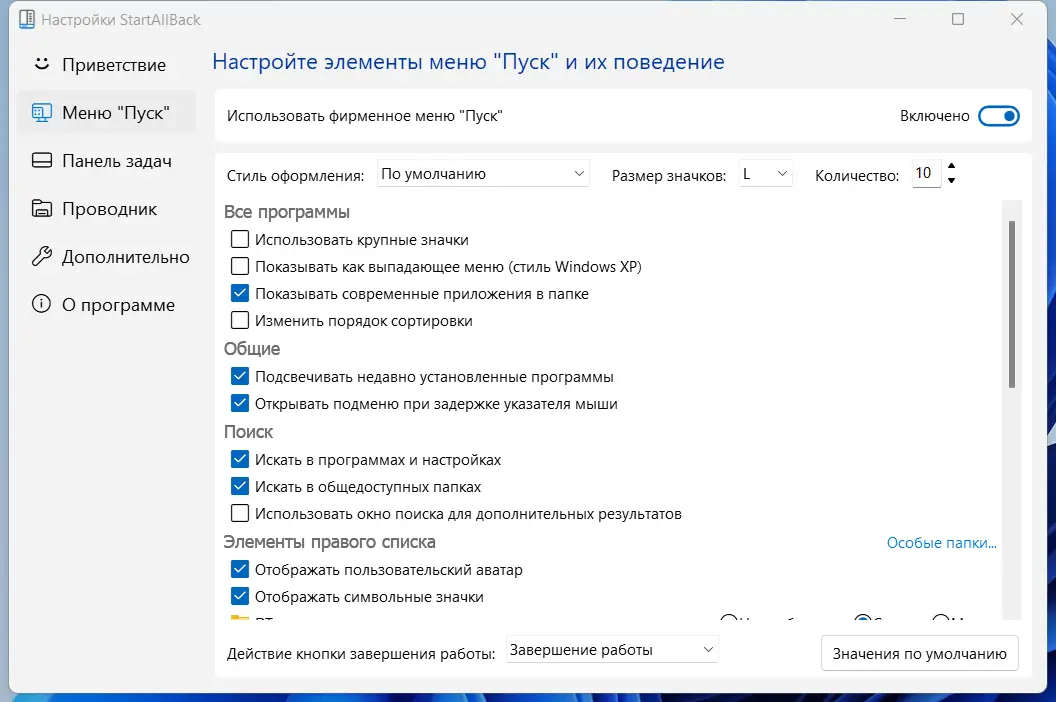This screenshot has height=702, width=1056.
Task: Click the StartAllBack icon in the title bar
Action: pos(27,19)
